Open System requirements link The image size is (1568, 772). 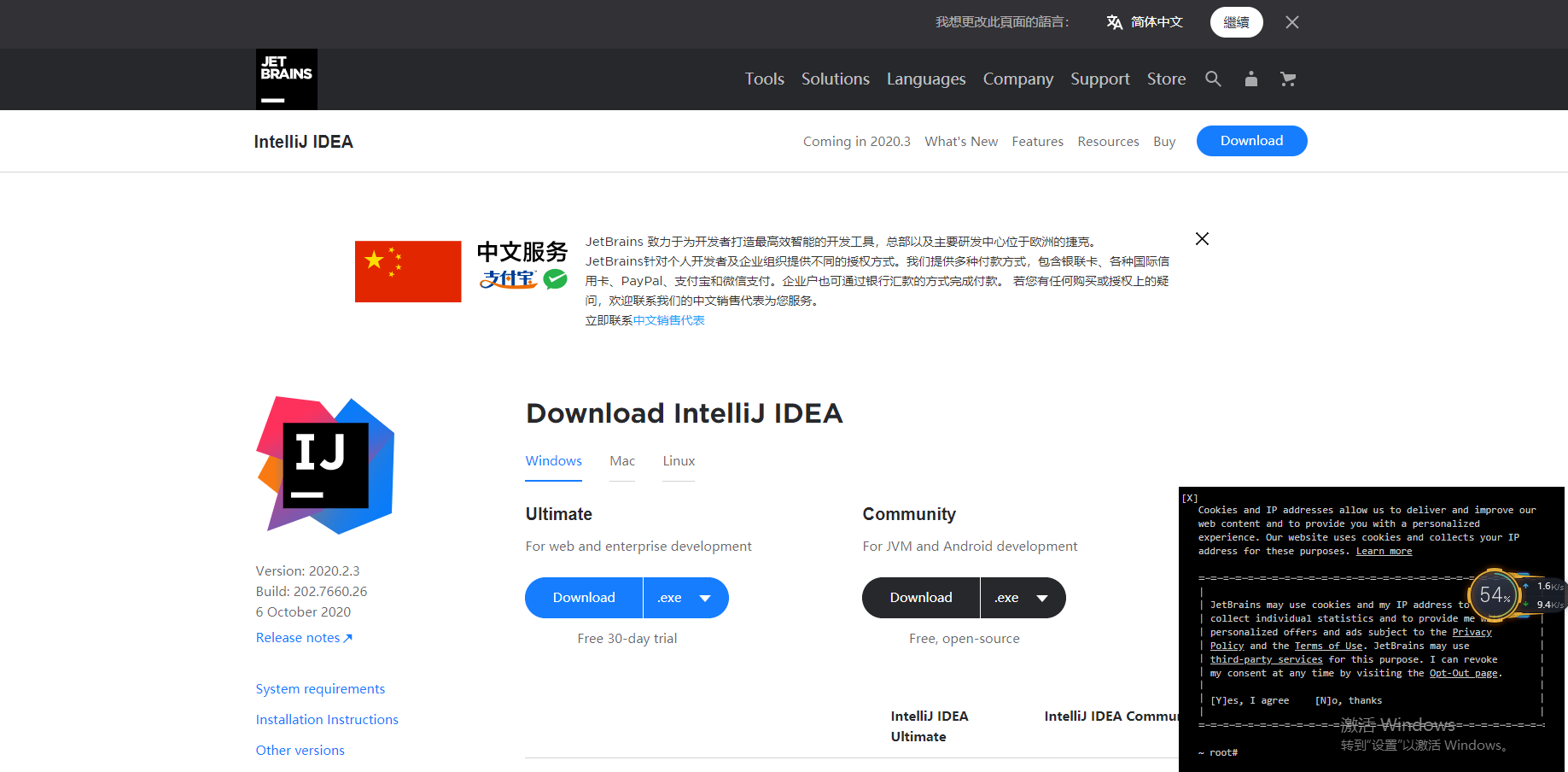point(320,689)
